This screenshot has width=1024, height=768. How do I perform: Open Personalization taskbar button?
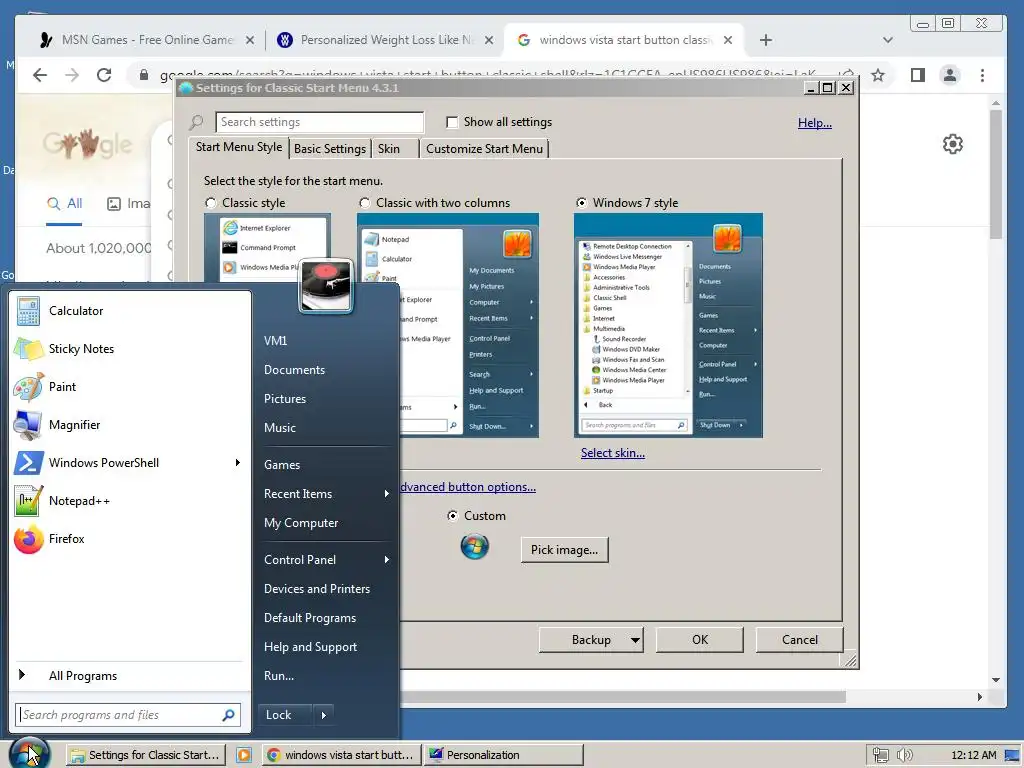coord(504,755)
